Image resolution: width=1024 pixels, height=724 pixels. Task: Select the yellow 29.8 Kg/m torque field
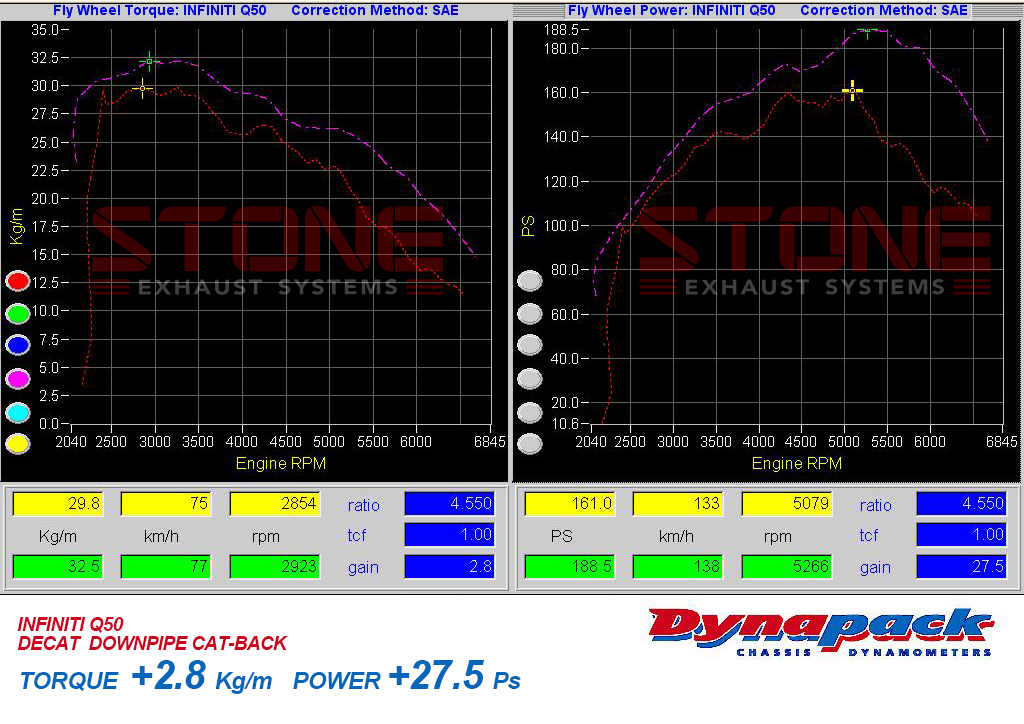[x=58, y=503]
